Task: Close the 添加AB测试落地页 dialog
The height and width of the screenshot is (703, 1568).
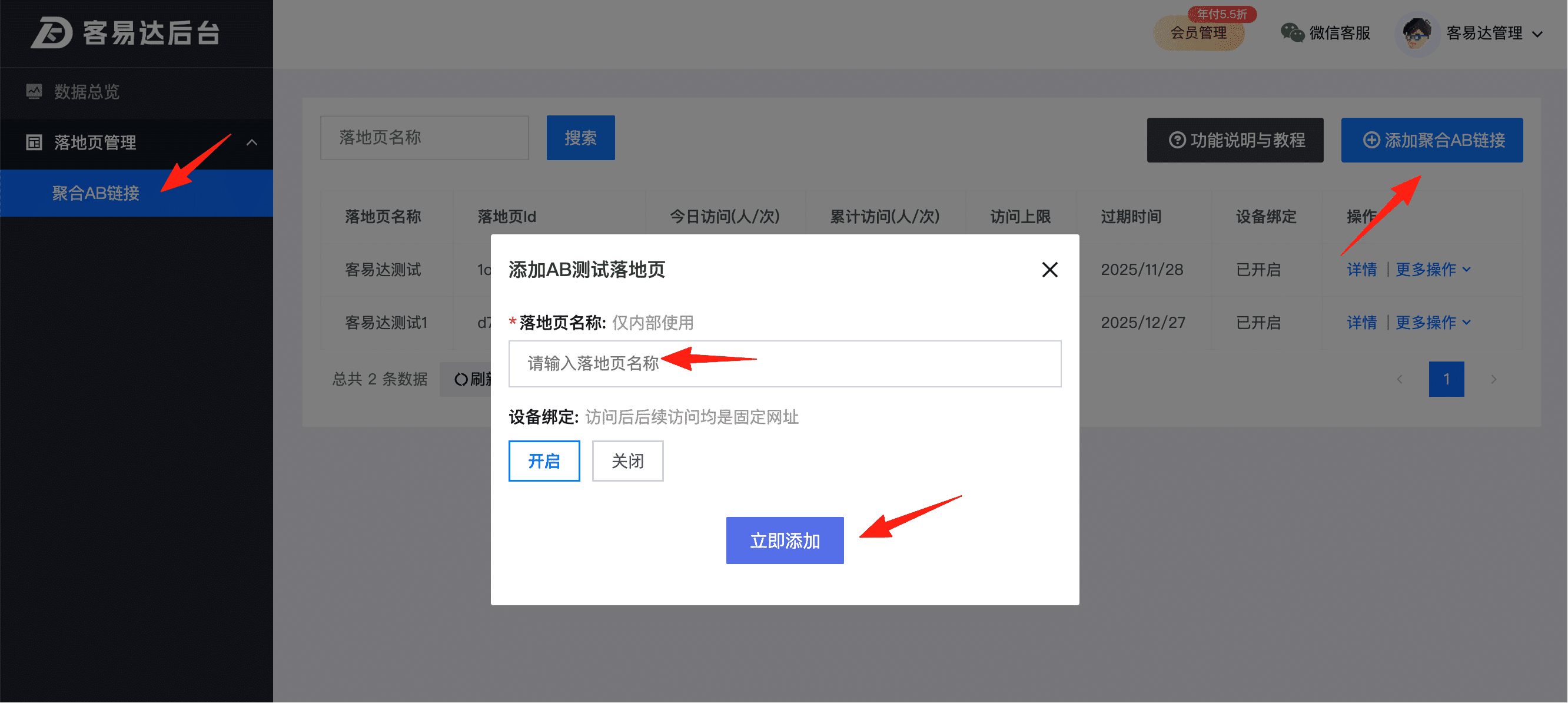Action: [1049, 270]
